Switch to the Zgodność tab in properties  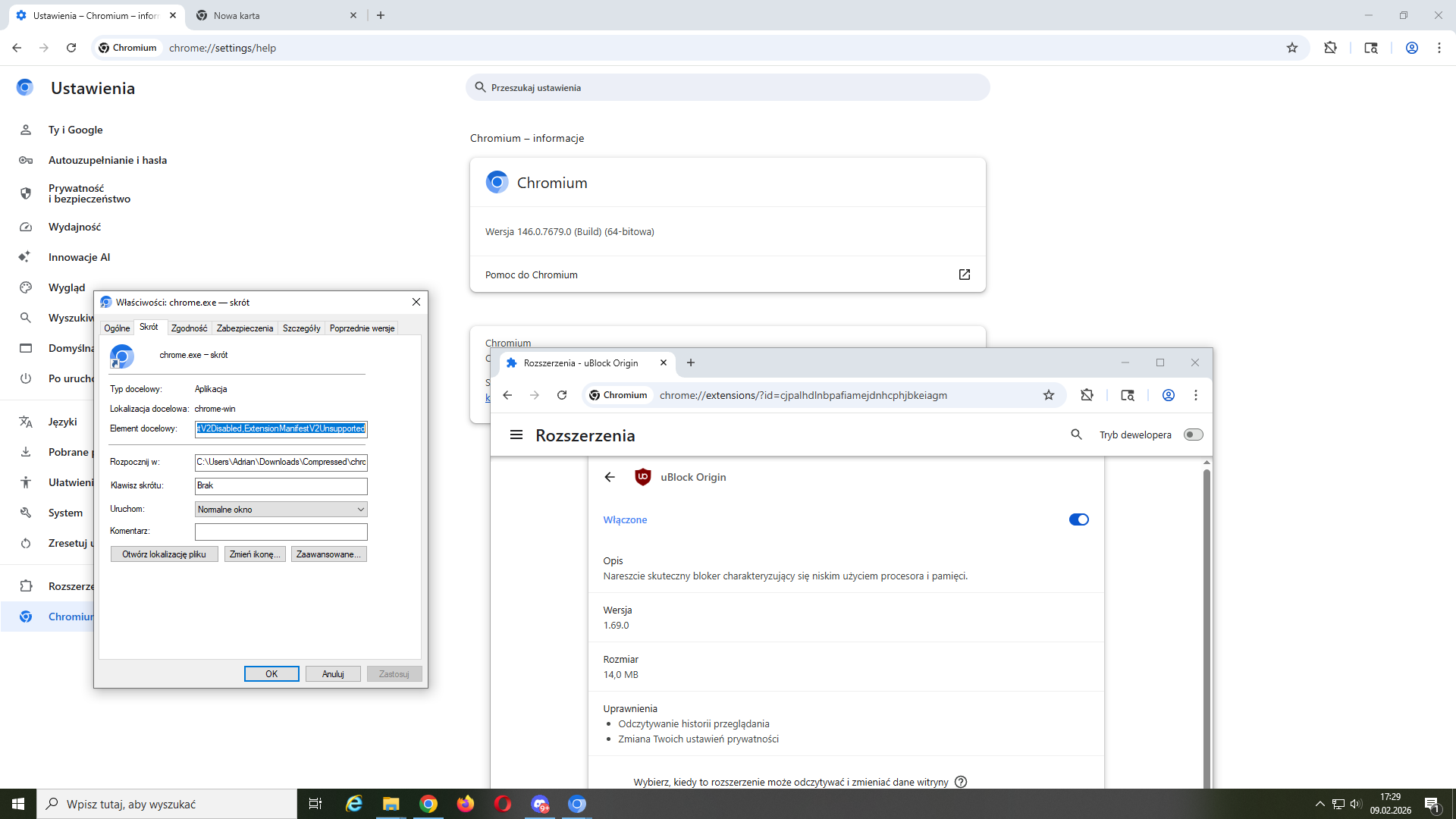(x=189, y=328)
